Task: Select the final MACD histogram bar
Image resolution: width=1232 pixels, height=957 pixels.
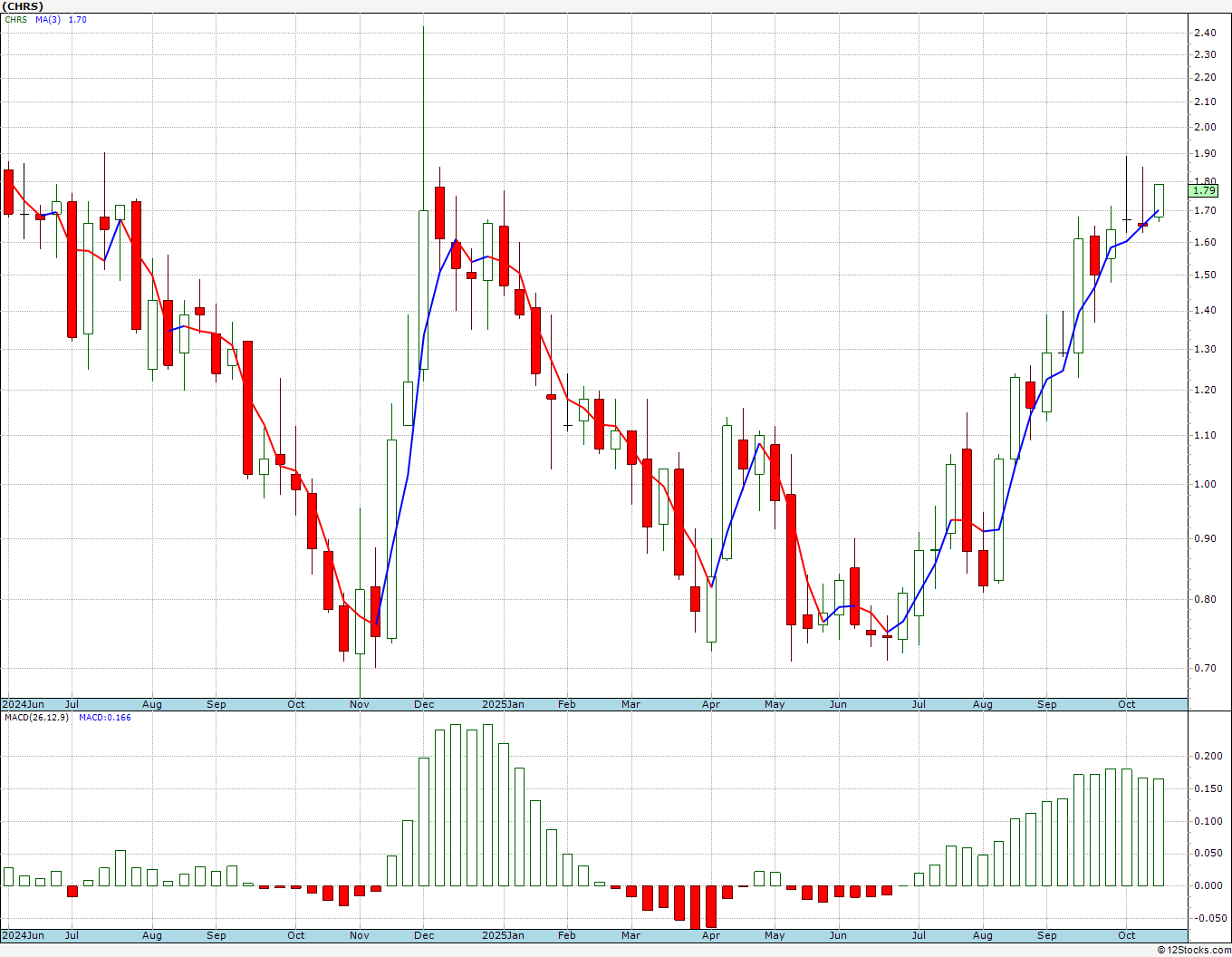Action: (x=1159, y=832)
